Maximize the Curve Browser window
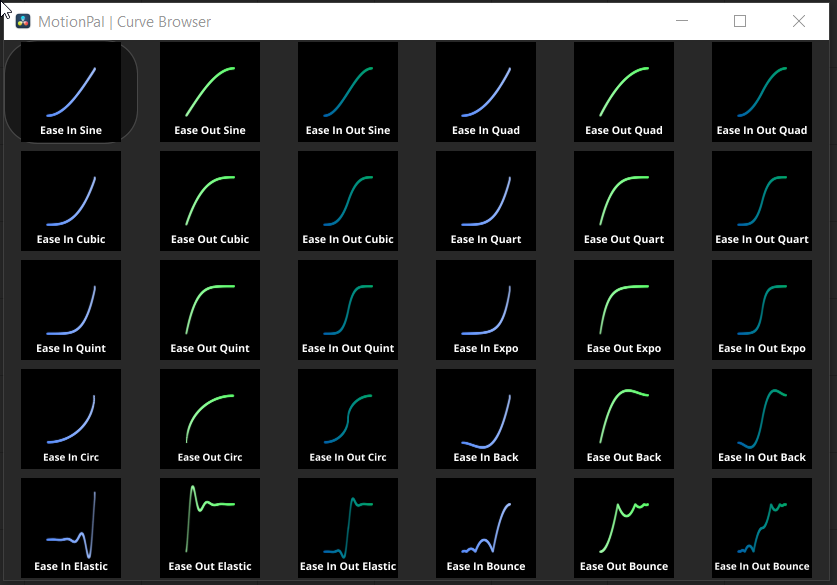This screenshot has width=837, height=585. (740, 21)
